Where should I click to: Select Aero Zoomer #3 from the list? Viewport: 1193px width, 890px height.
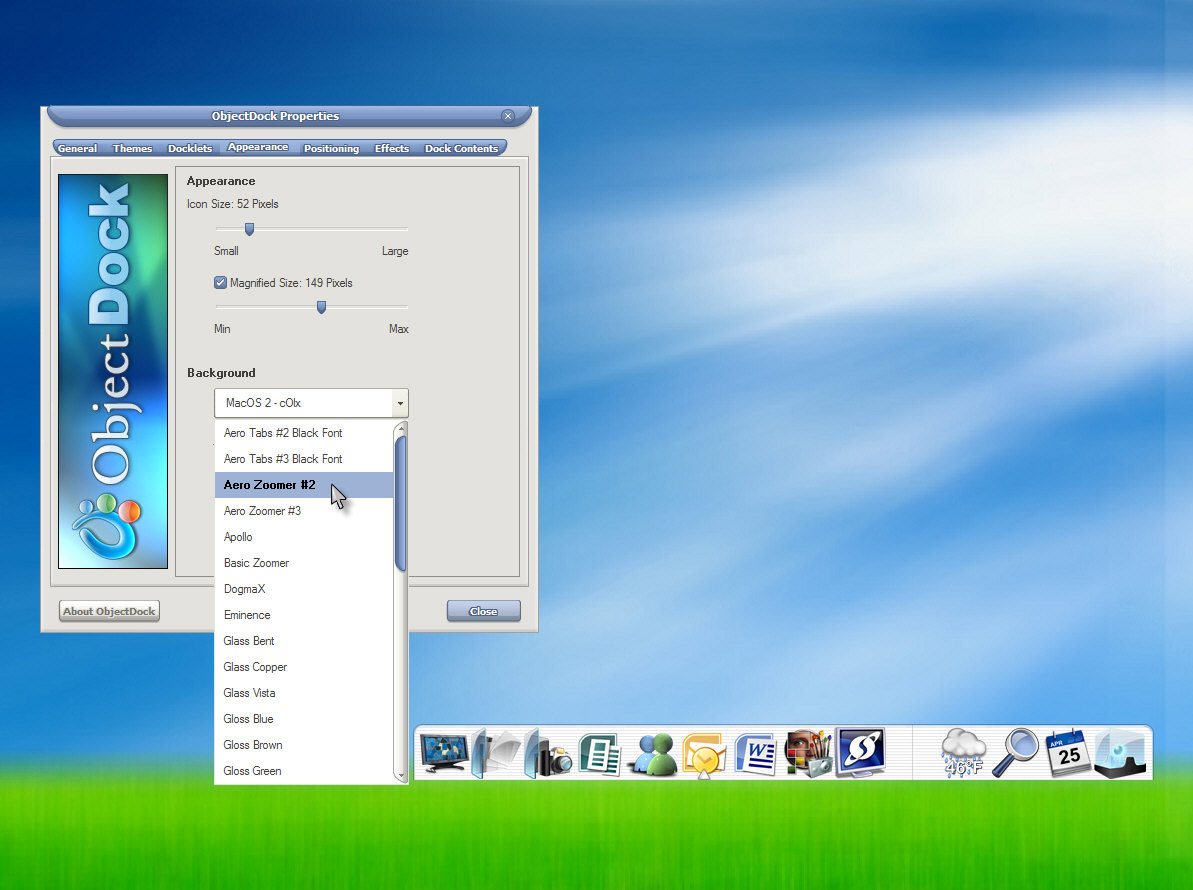pyautogui.click(x=304, y=510)
